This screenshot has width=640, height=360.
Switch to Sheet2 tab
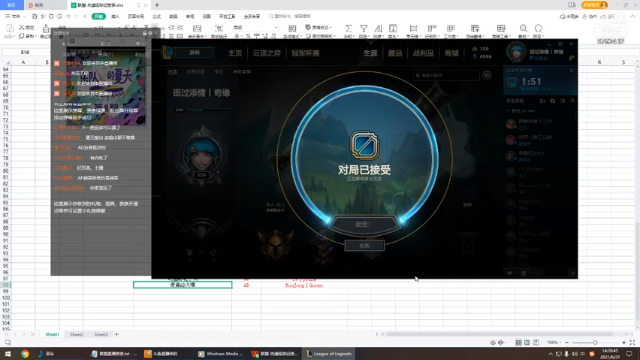(x=76, y=334)
